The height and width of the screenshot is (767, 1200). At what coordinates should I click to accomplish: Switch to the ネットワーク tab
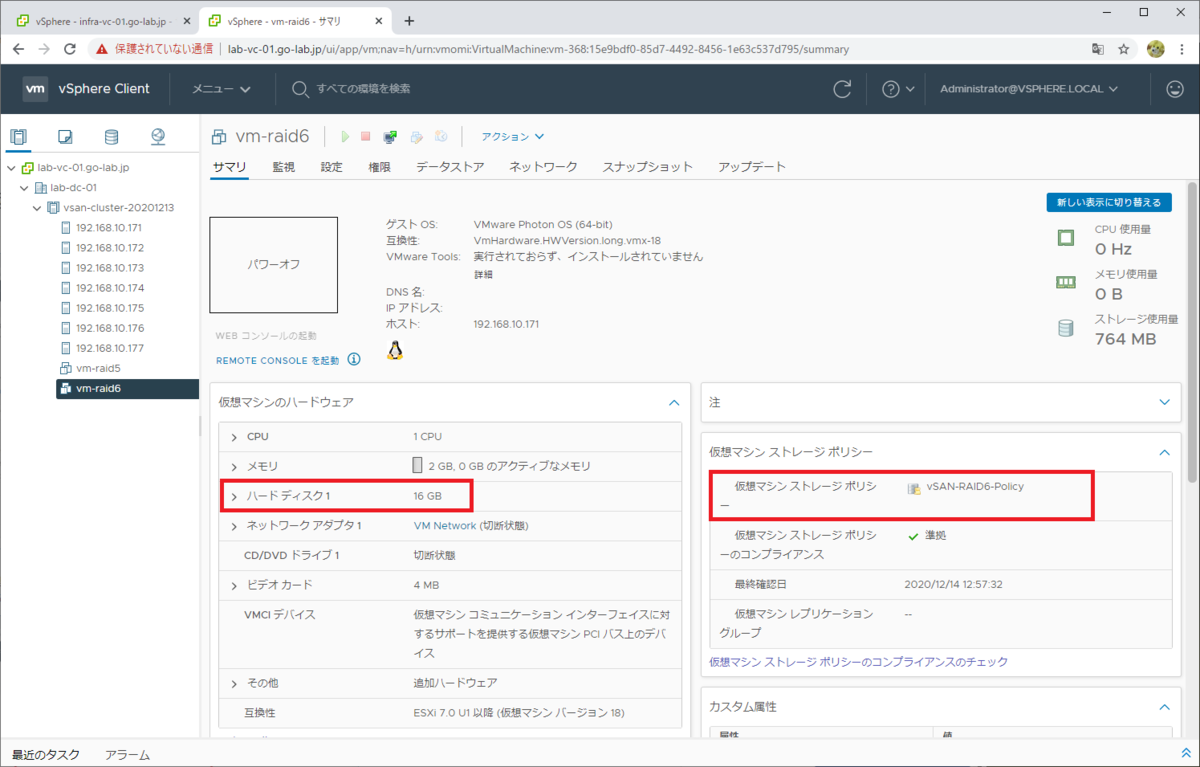[x=543, y=167]
